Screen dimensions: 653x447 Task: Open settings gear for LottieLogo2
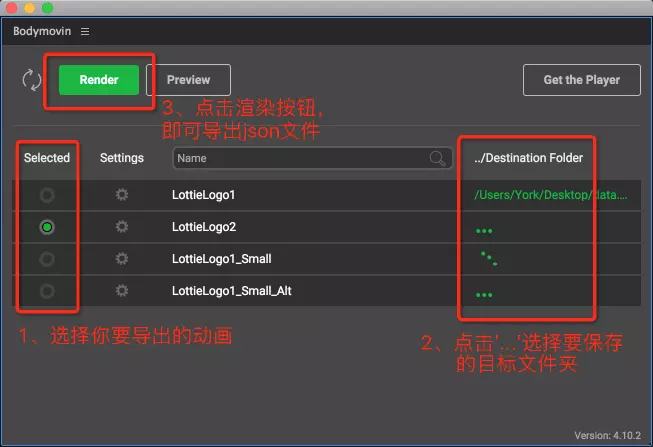122,227
